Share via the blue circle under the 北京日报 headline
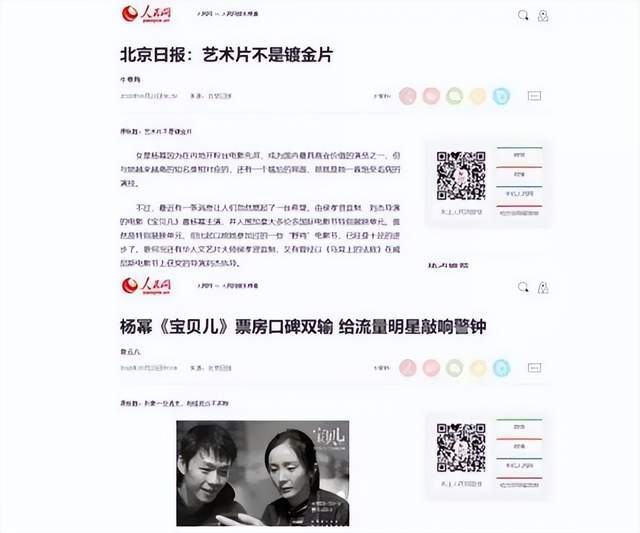This screenshot has height=533, width=640. point(501,96)
